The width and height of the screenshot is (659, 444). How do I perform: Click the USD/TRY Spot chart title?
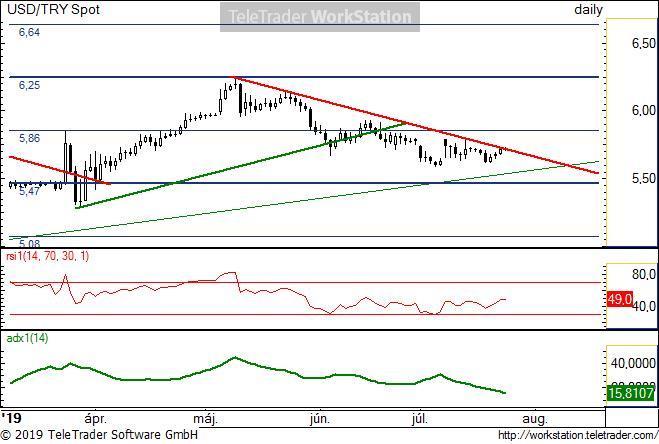point(53,10)
